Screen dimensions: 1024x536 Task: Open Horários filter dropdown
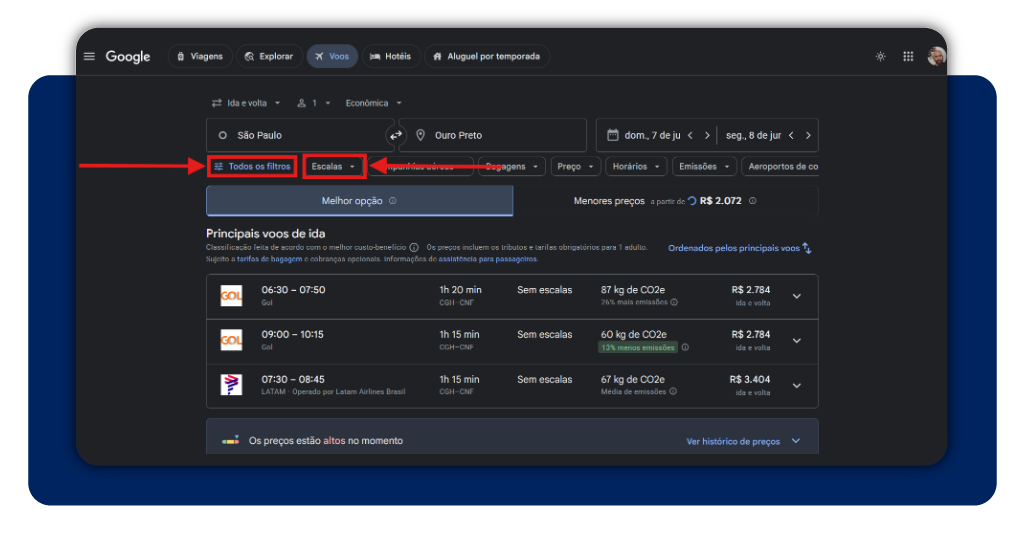click(636, 166)
